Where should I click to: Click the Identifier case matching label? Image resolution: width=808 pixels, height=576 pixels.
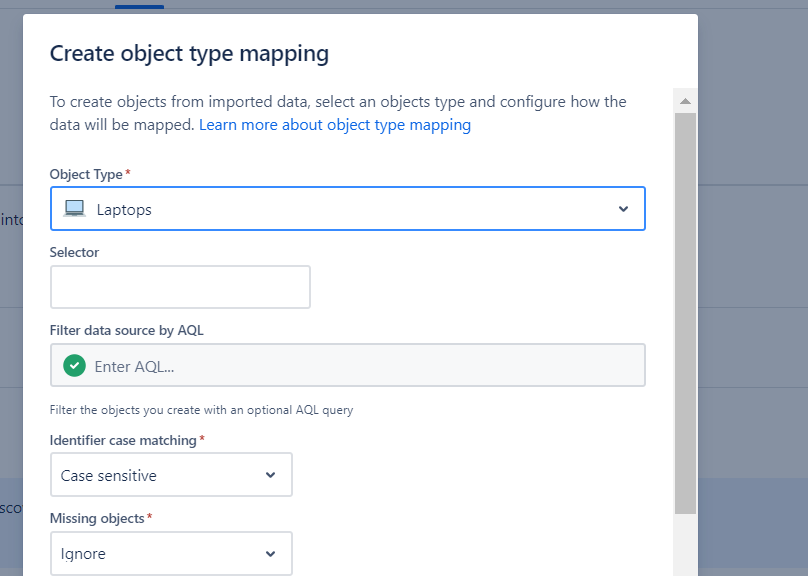[124, 440]
